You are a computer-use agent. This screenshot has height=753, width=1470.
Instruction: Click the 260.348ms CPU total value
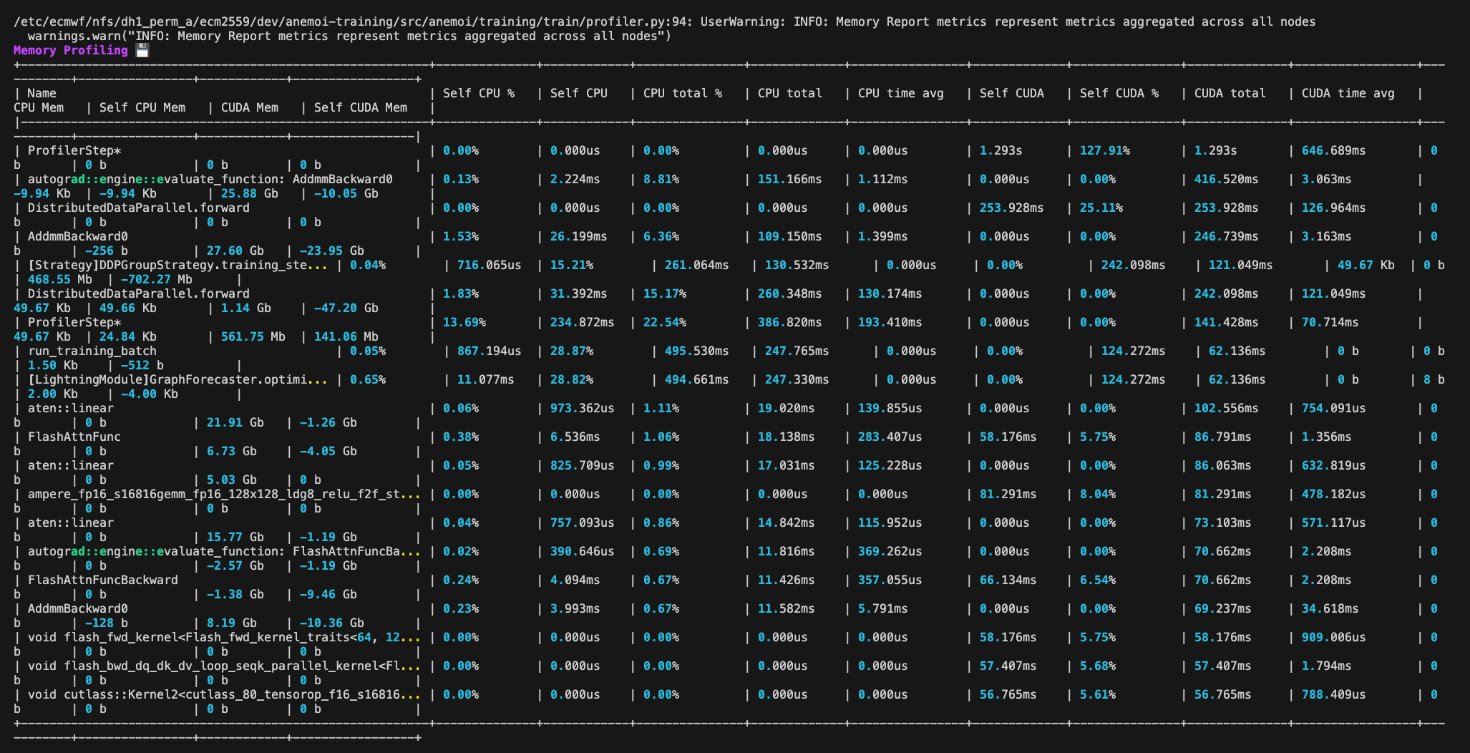pos(791,294)
